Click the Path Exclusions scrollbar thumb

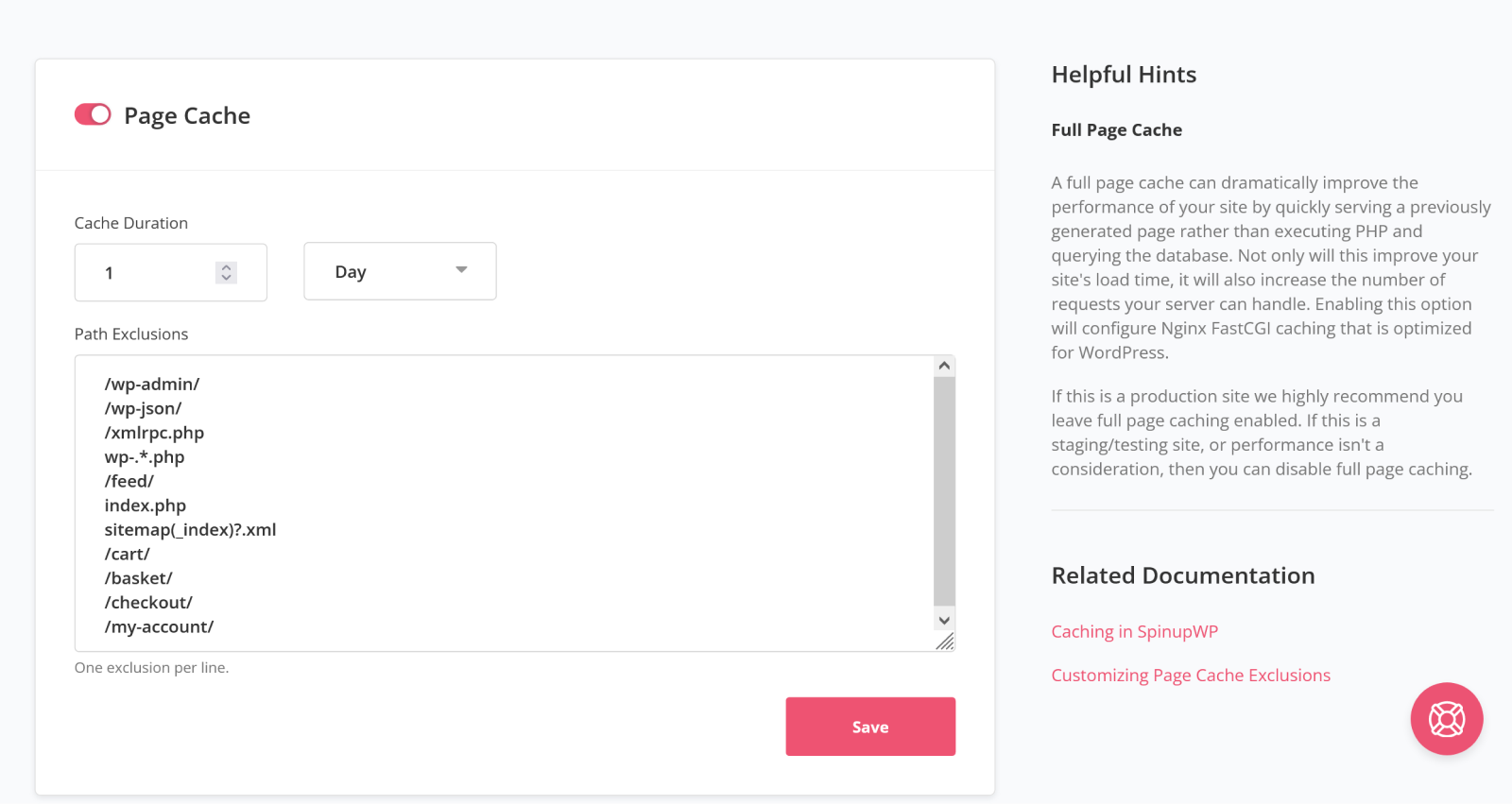(x=944, y=490)
